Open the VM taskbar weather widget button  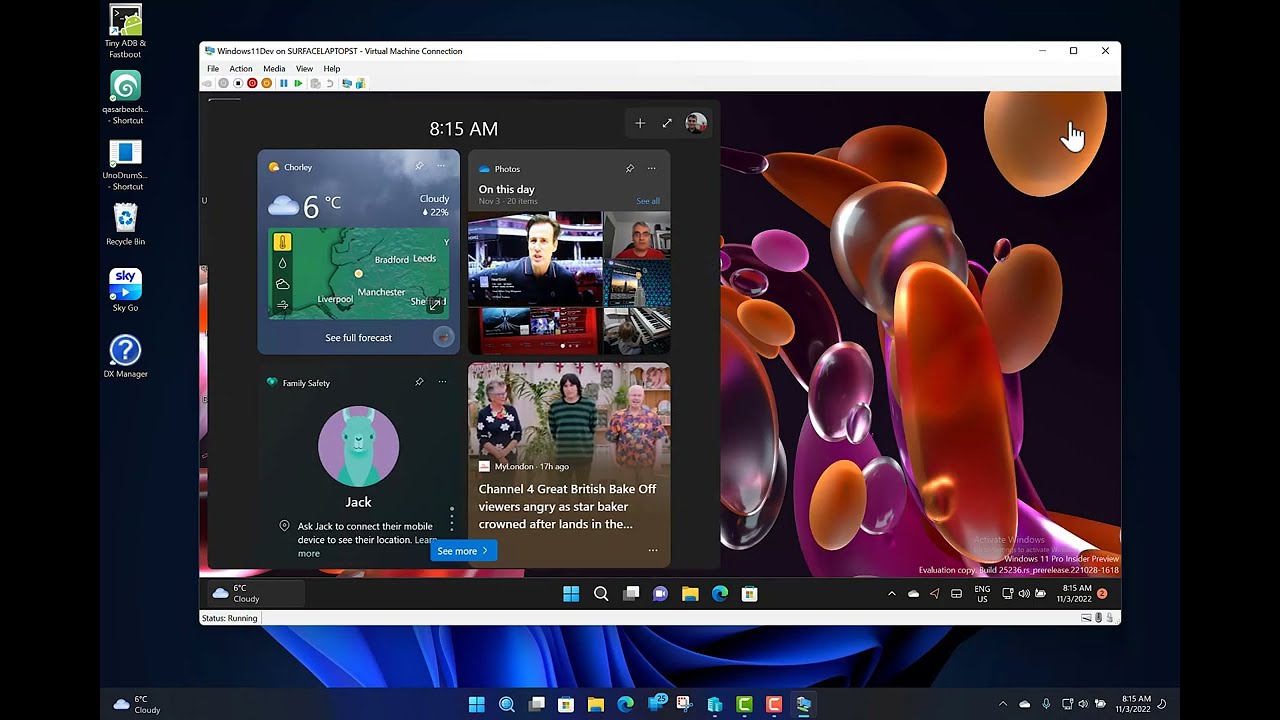255,593
